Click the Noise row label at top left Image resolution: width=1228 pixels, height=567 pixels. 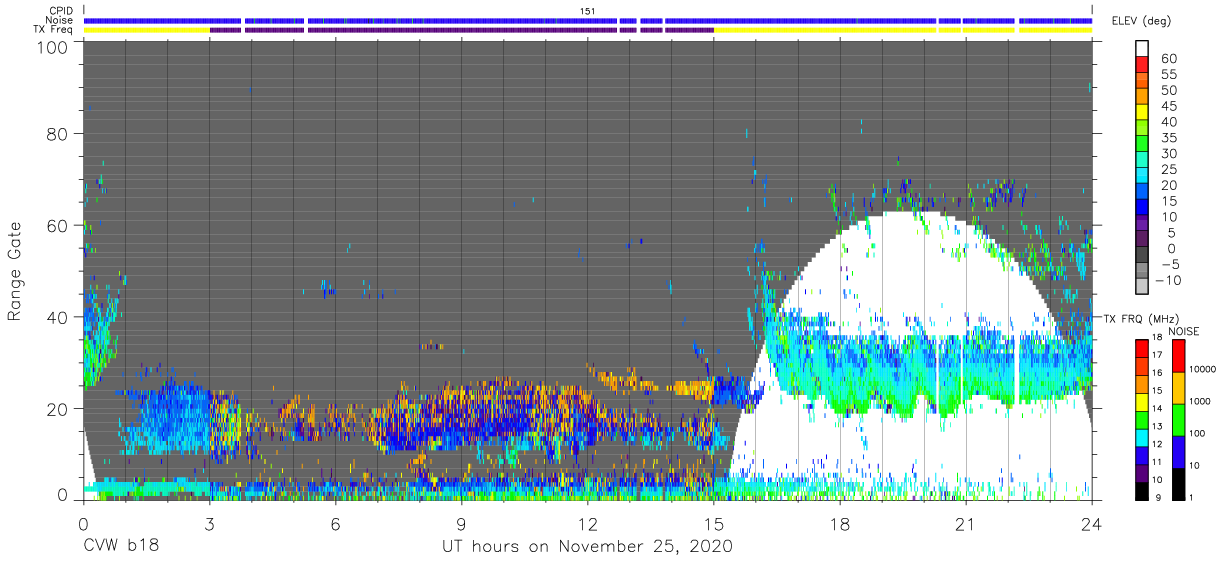click(61, 20)
